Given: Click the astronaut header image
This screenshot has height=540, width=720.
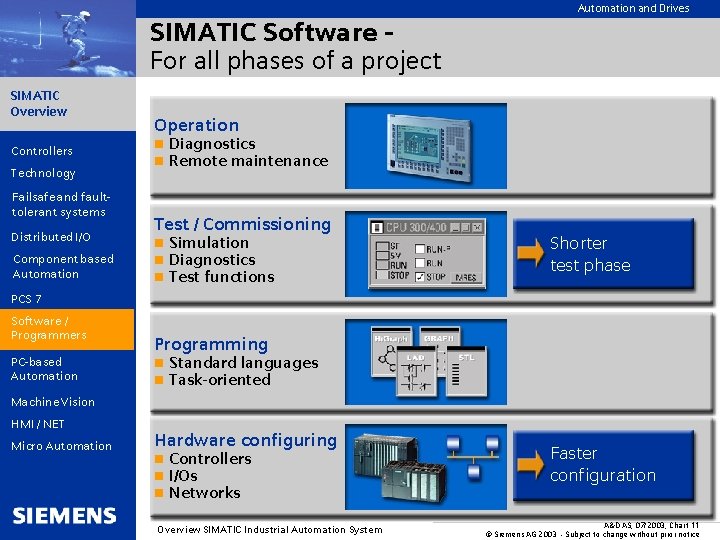Looking at the screenshot, I should [68, 38].
